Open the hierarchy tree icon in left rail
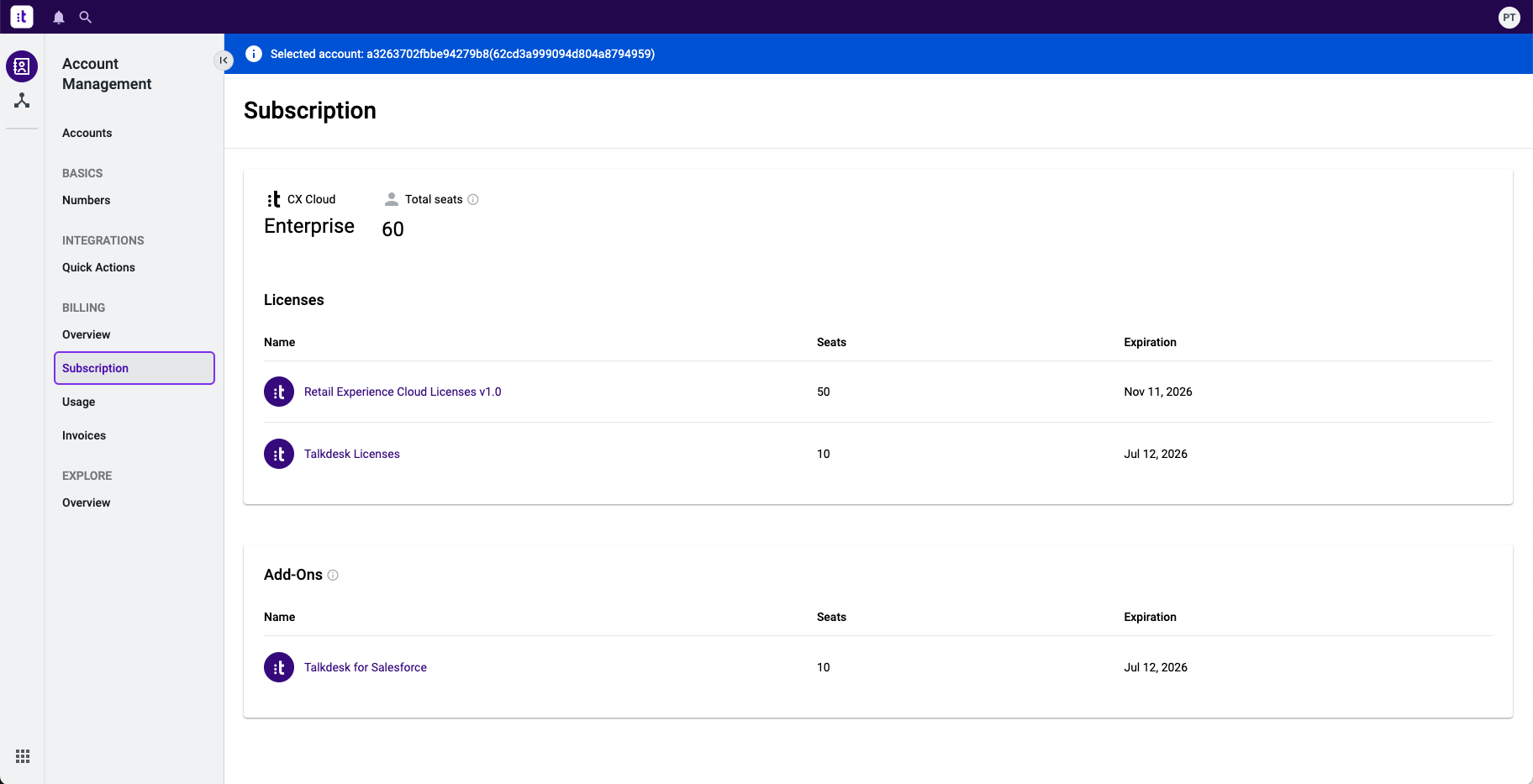This screenshot has height=784, width=1533. [x=22, y=101]
